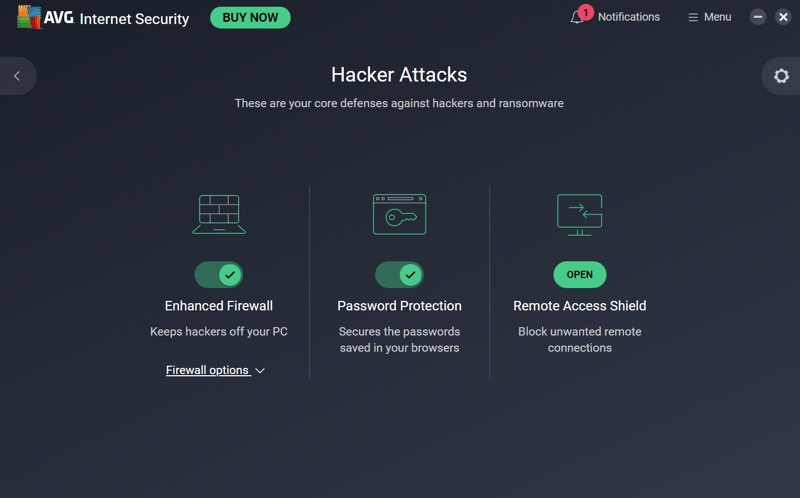The image size is (800, 498).
Task: Click the Enhanced Firewall brick laptop icon
Action: click(x=219, y=214)
